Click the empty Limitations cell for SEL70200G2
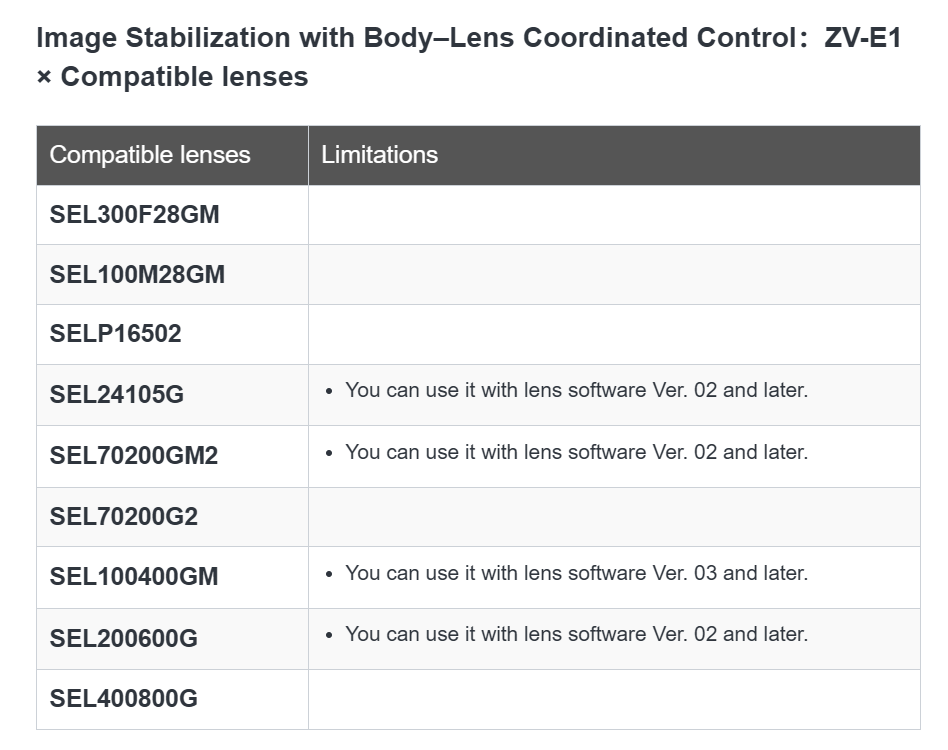The image size is (948, 750). point(614,517)
